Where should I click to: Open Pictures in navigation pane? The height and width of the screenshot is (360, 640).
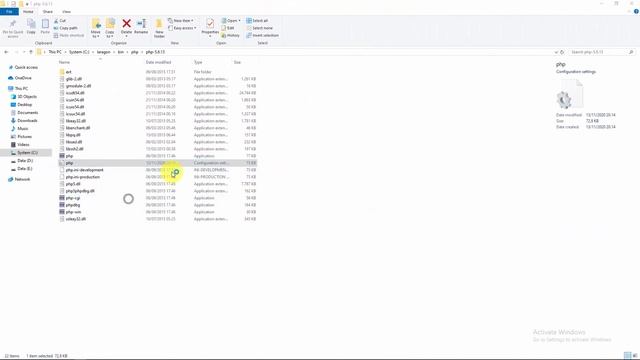click(x=24, y=137)
